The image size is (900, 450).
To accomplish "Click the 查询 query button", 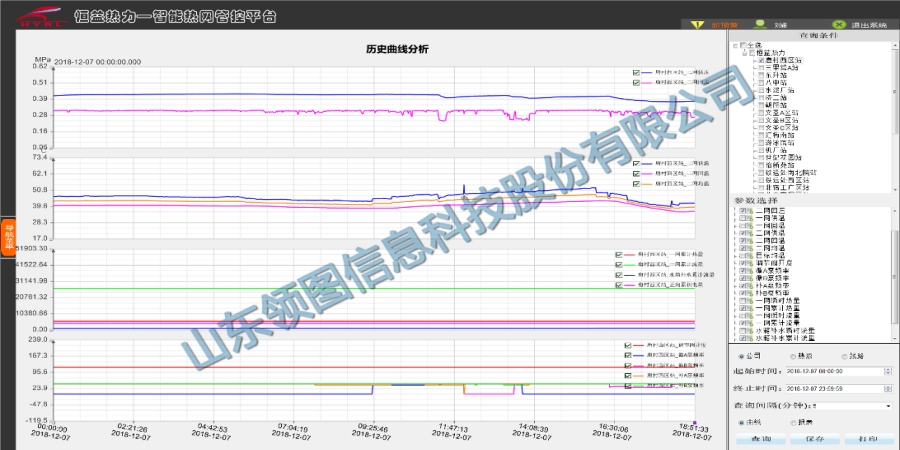I will [x=760, y=439].
